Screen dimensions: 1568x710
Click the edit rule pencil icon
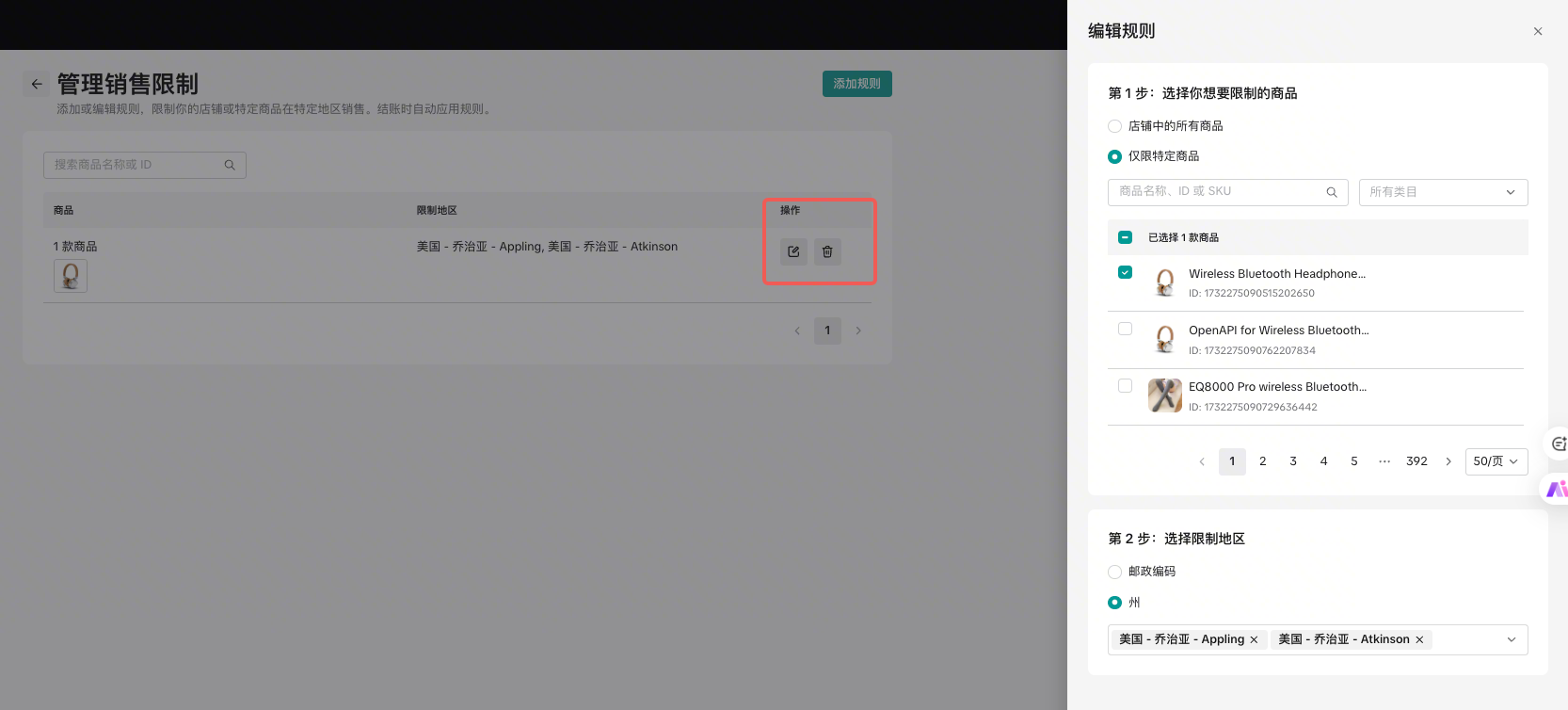[x=793, y=251]
